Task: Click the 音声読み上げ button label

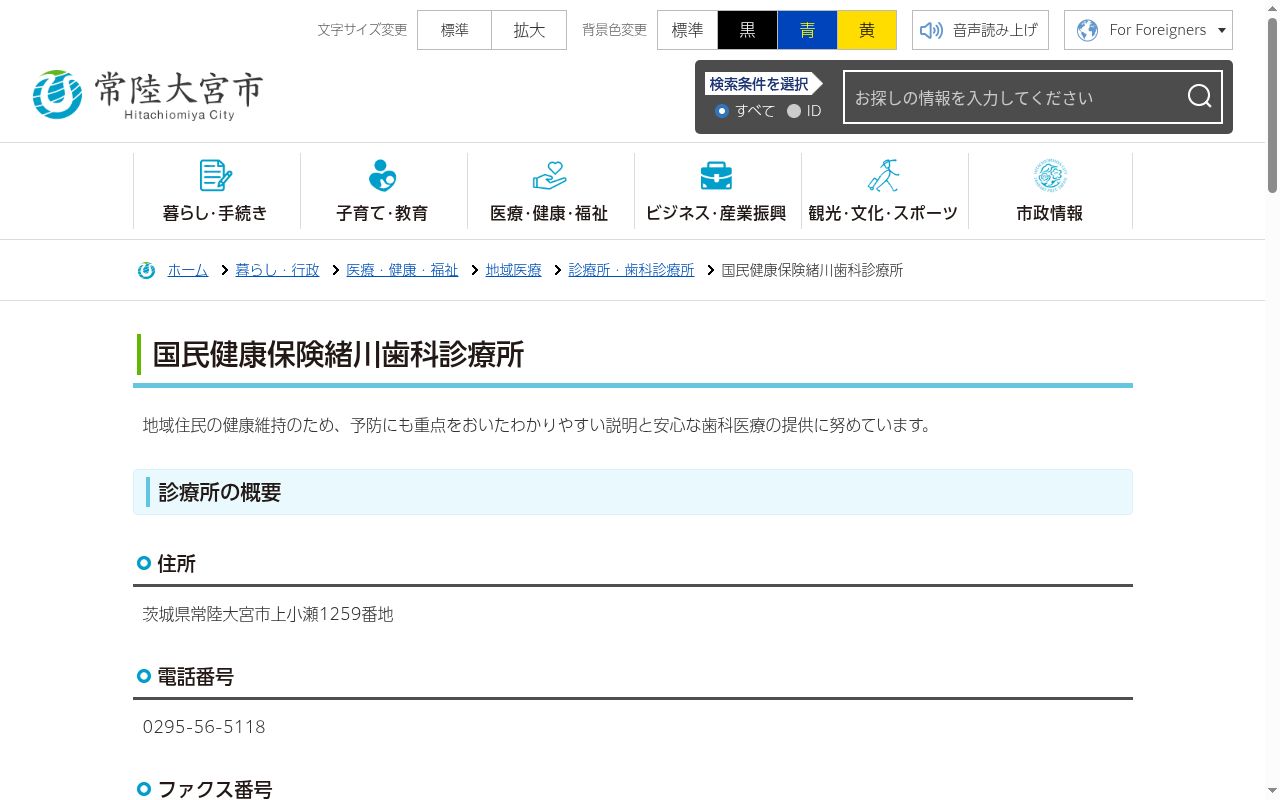Action: coord(995,30)
